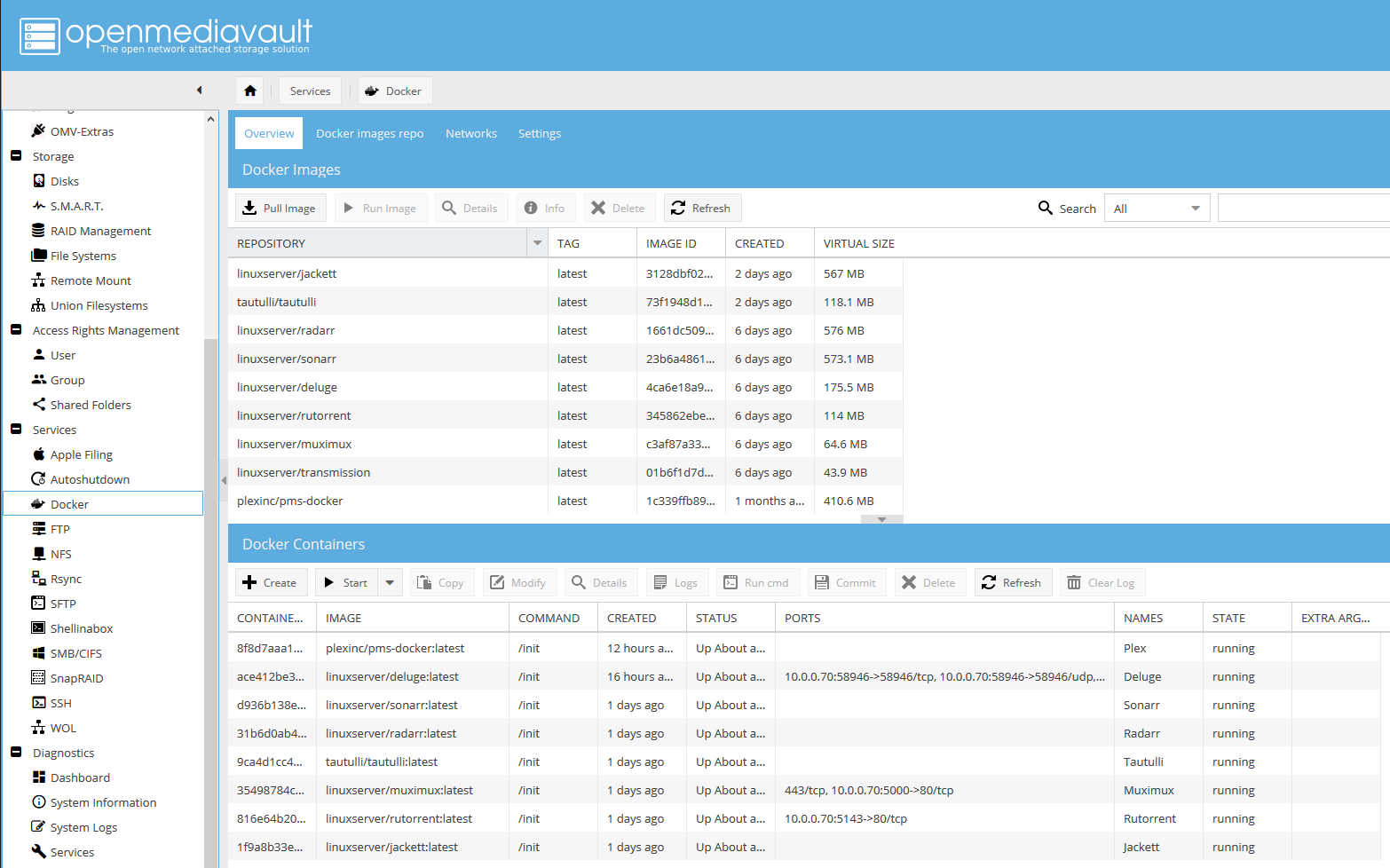1390x868 pixels.
Task: Click the SSH terminal icon
Action: (38, 702)
